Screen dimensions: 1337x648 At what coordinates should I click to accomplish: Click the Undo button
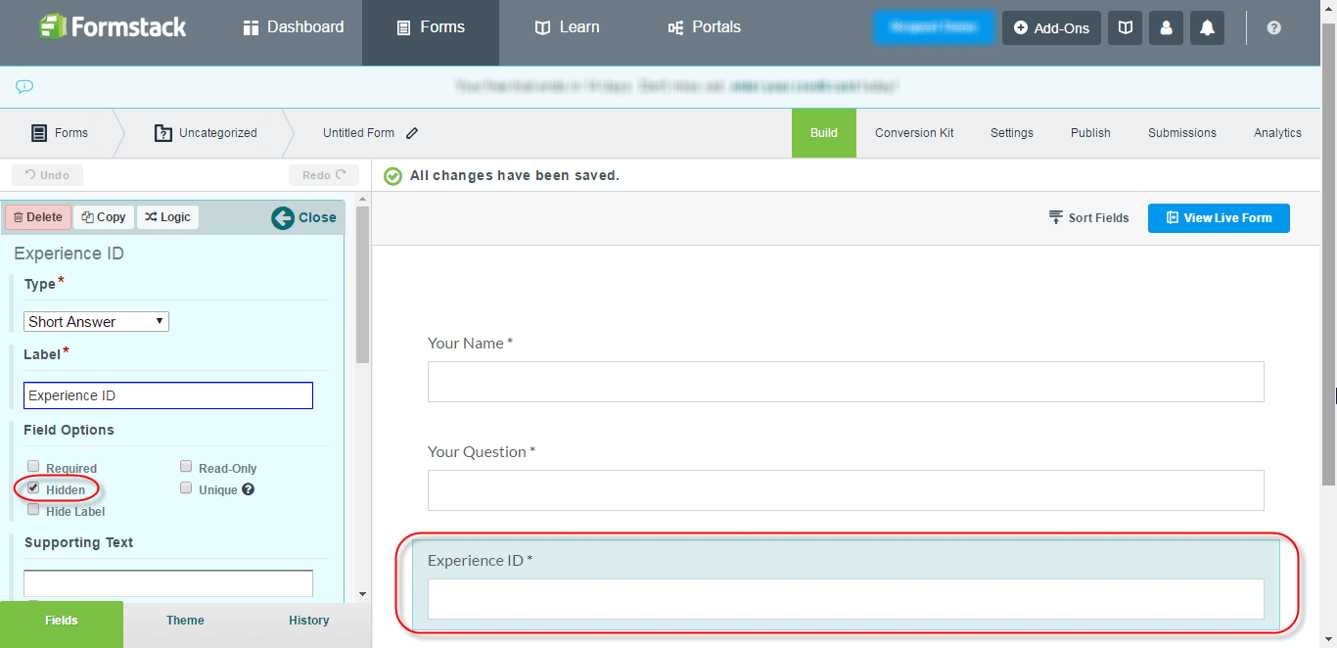click(x=47, y=175)
